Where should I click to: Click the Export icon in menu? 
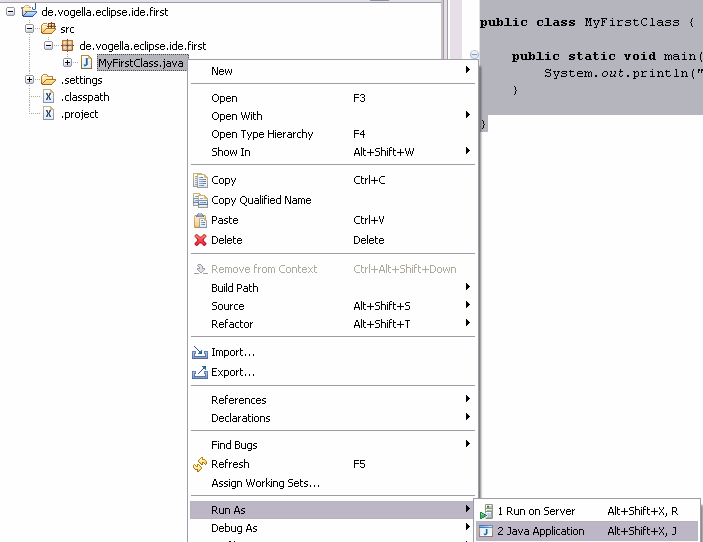199,372
